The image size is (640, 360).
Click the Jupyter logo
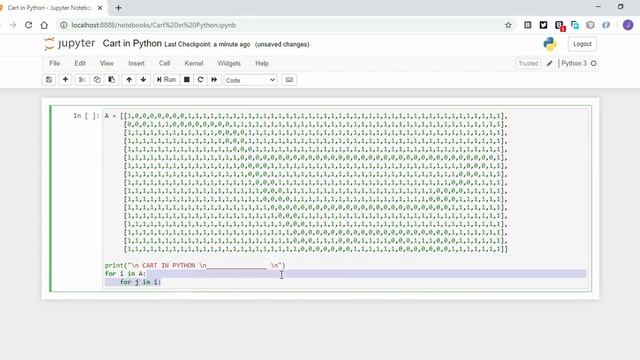(69, 44)
